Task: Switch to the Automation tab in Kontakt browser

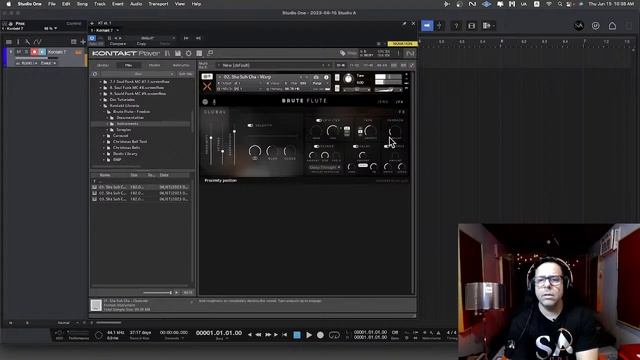Action: click(181, 65)
